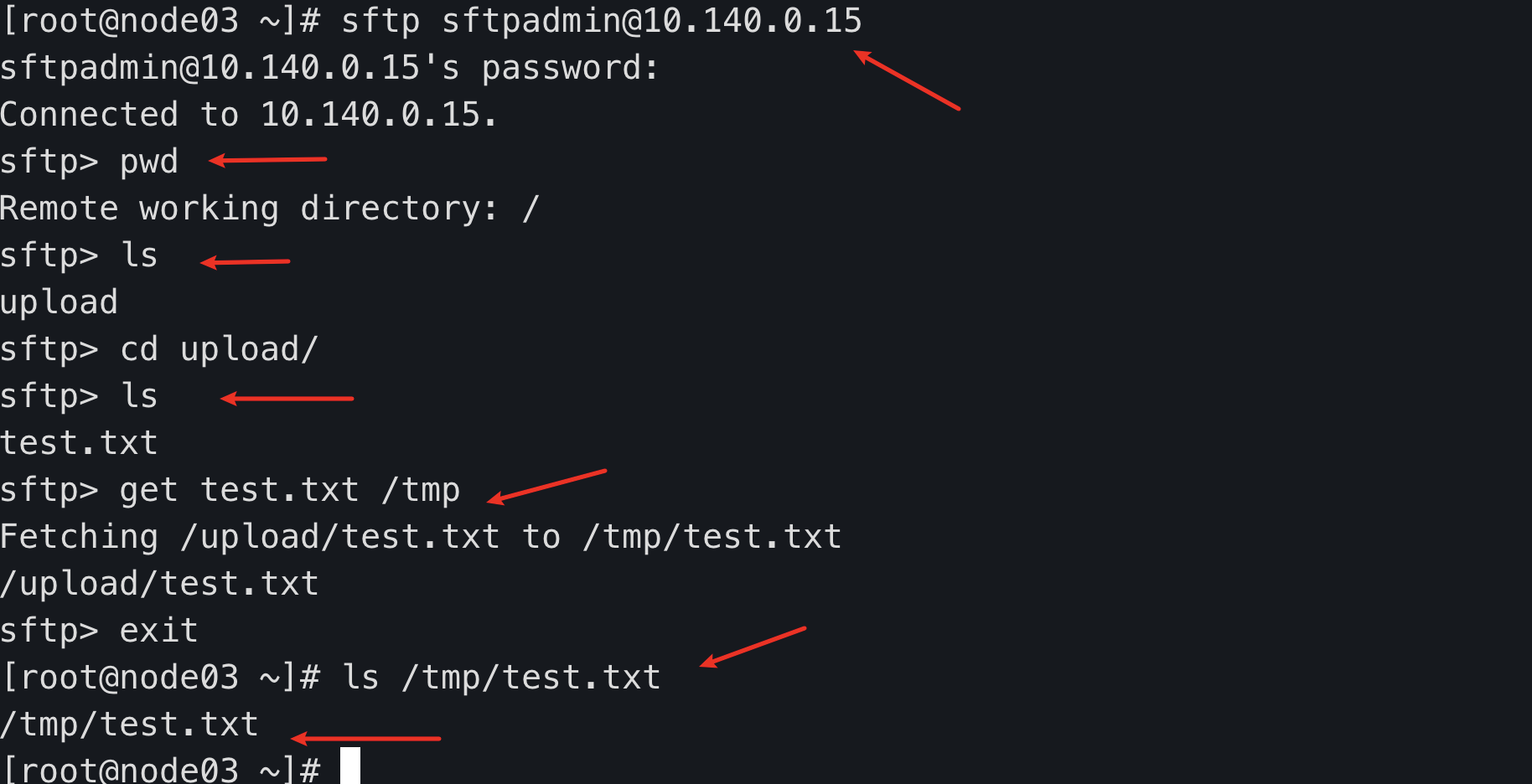Viewport: 1532px width, 784px height.
Task: Click the 'exit' command text
Action: pos(158,631)
